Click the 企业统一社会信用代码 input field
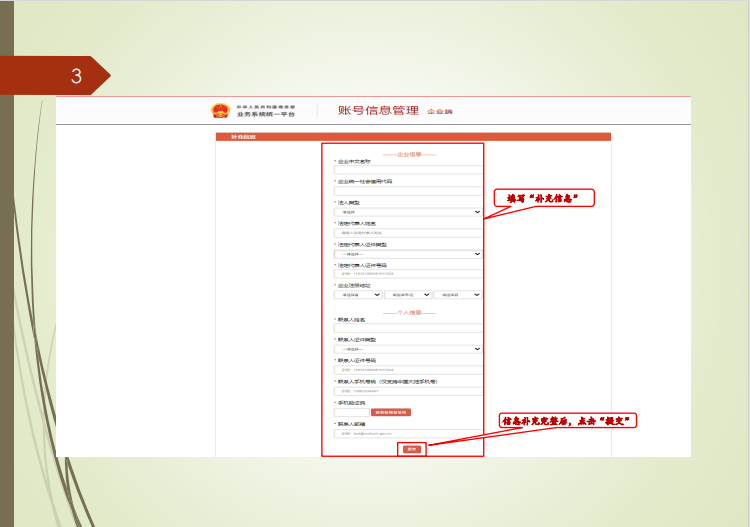This screenshot has width=750, height=527. click(x=407, y=191)
